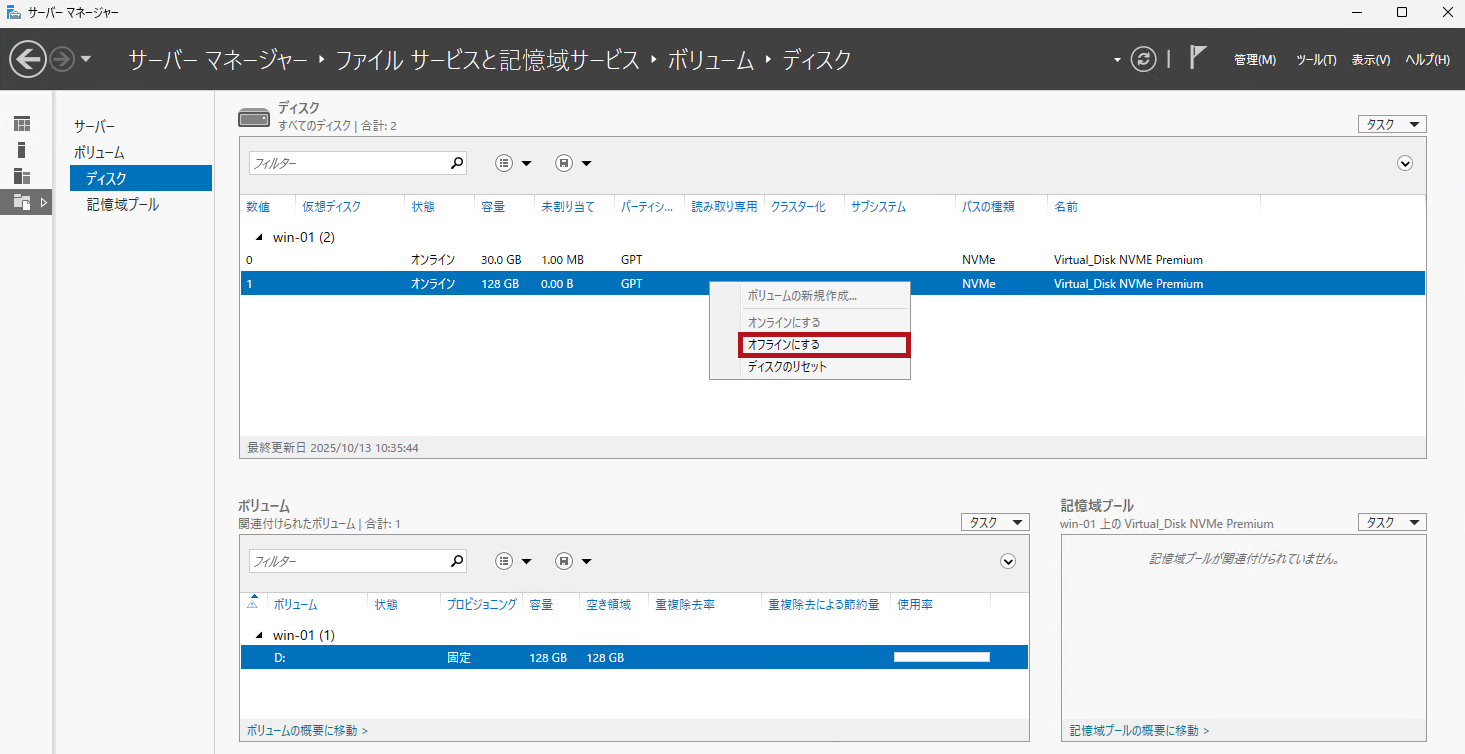Image resolution: width=1465 pixels, height=754 pixels.
Task: Collapse the win-01 (2) disk group
Action: pos(260,237)
